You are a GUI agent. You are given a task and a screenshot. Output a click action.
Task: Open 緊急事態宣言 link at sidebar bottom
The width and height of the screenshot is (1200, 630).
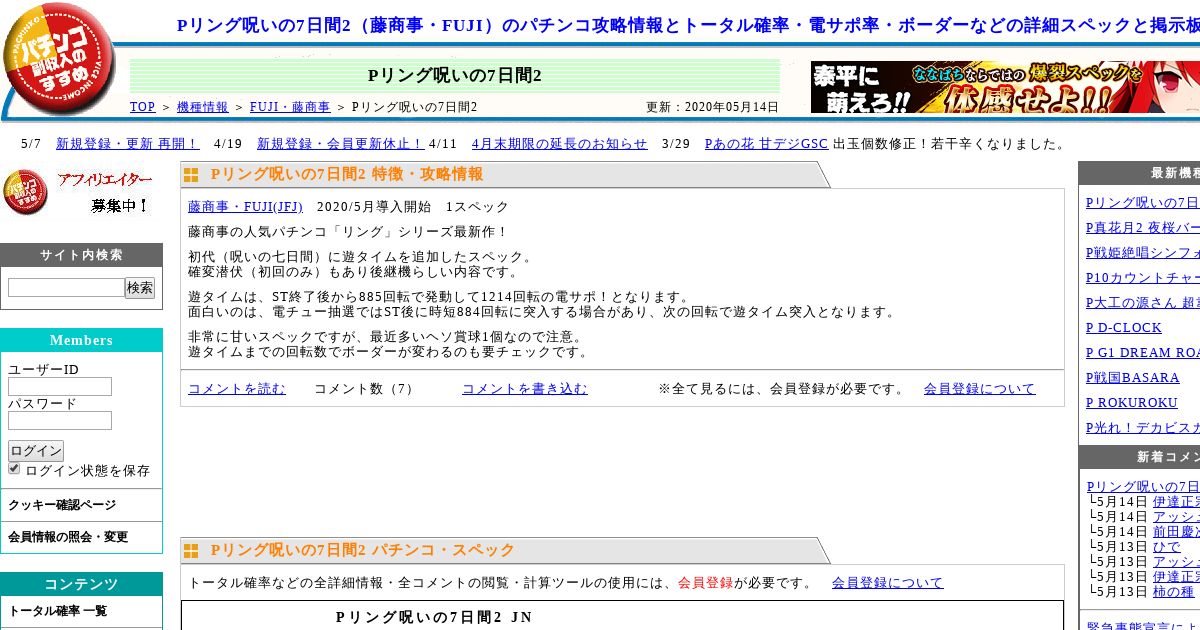click(1143, 627)
